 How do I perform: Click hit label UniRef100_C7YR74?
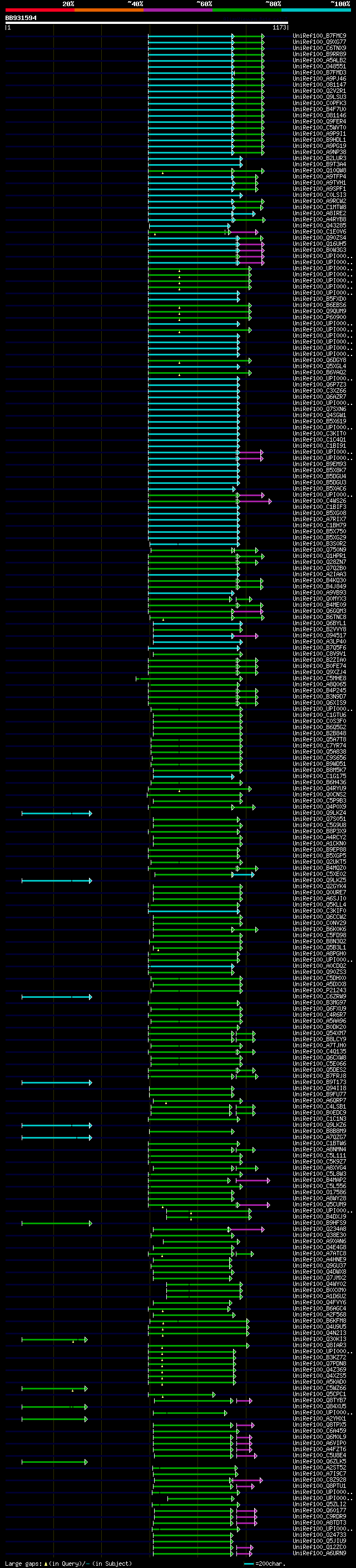[319, 745]
